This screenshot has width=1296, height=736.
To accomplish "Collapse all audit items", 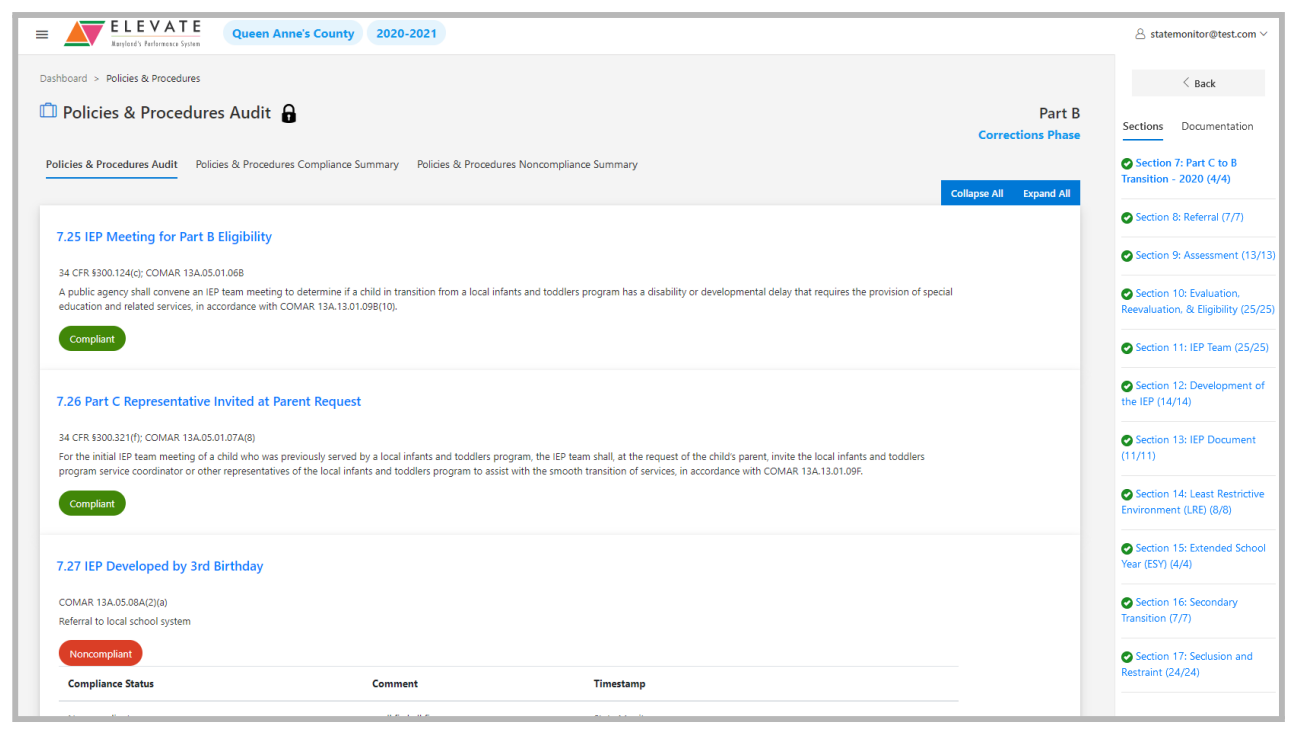I will click(976, 194).
